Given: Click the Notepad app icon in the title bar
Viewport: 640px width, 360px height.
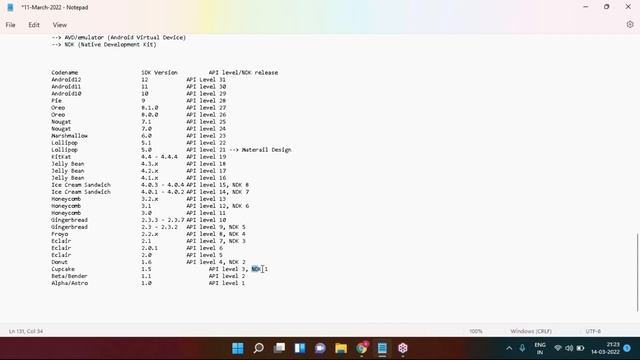Looking at the screenshot, I should point(10,7).
